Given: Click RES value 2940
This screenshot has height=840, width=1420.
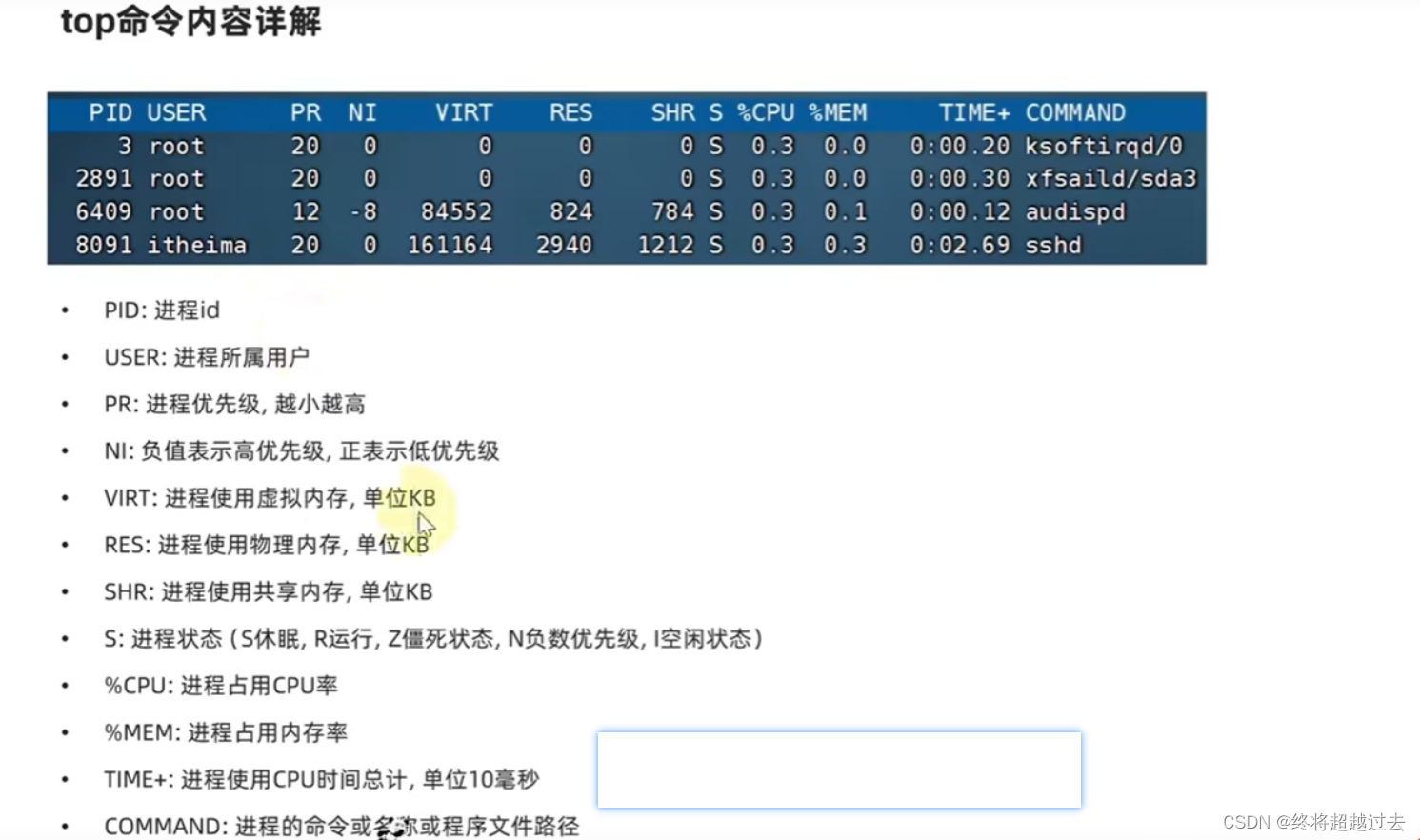Looking at the screenshot, I should pyautogui.click(x=565, y=245).
